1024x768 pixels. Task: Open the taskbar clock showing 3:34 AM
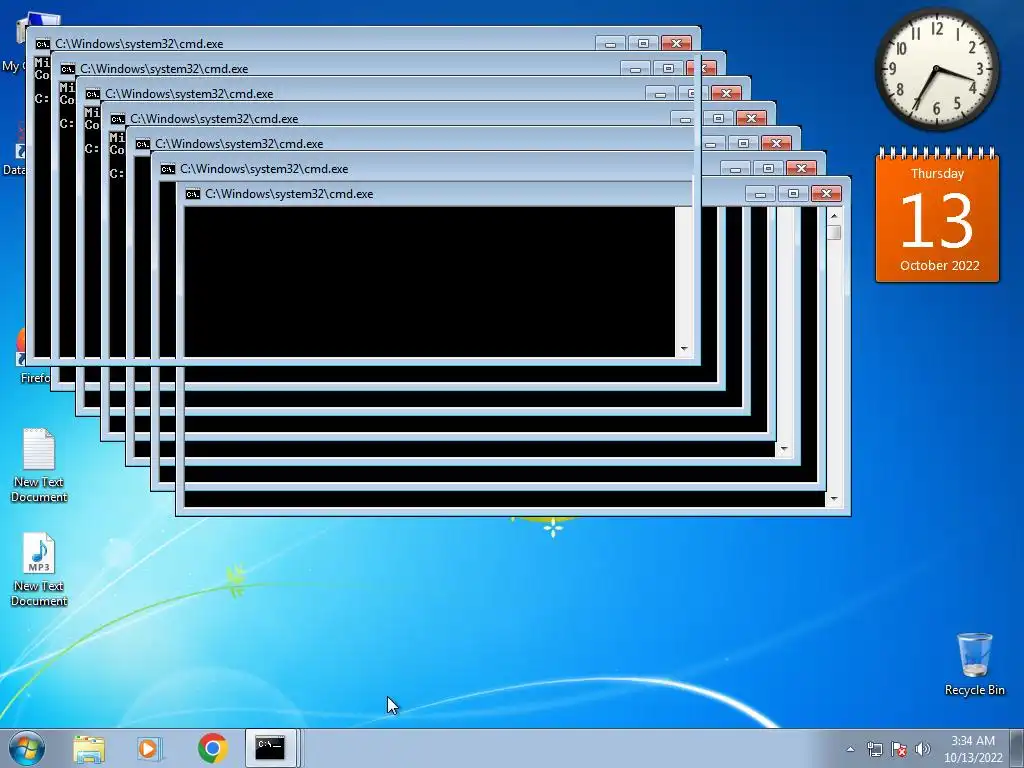tap(973, 749)
